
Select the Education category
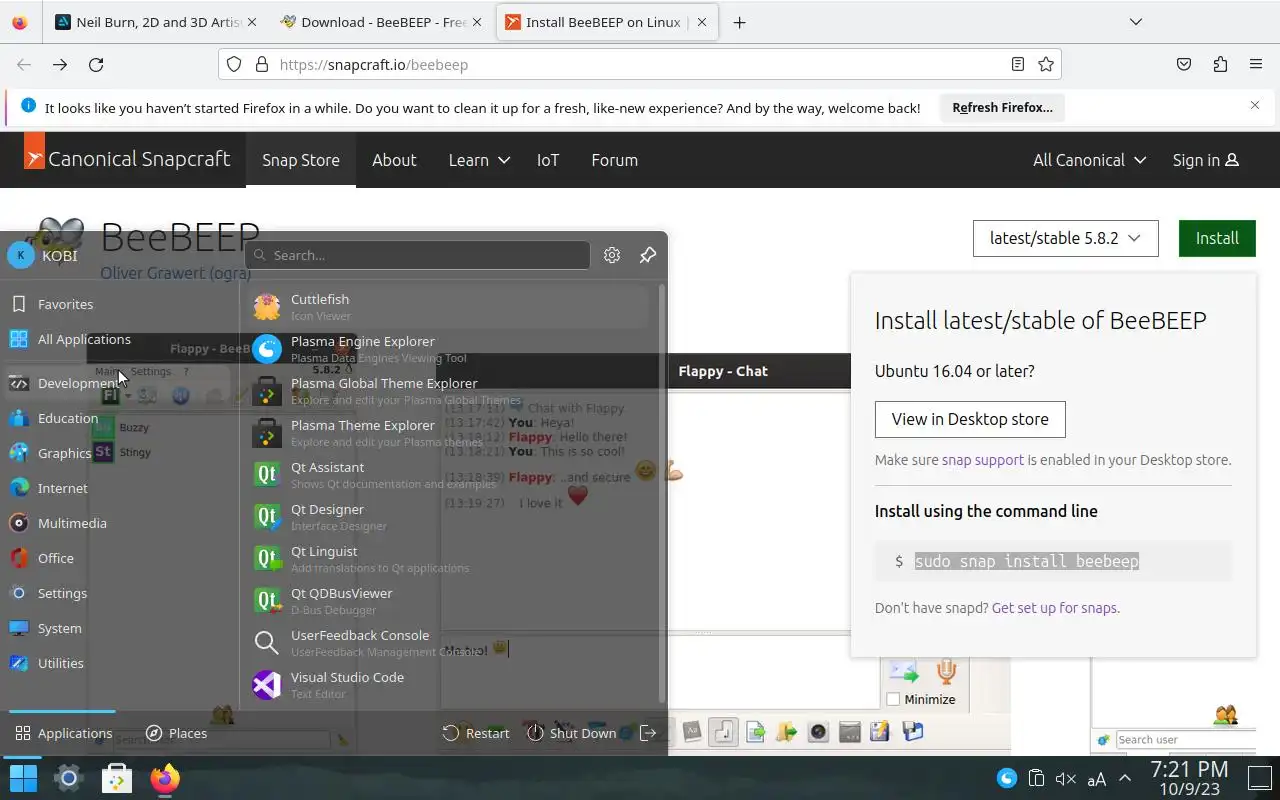(120, 418)
